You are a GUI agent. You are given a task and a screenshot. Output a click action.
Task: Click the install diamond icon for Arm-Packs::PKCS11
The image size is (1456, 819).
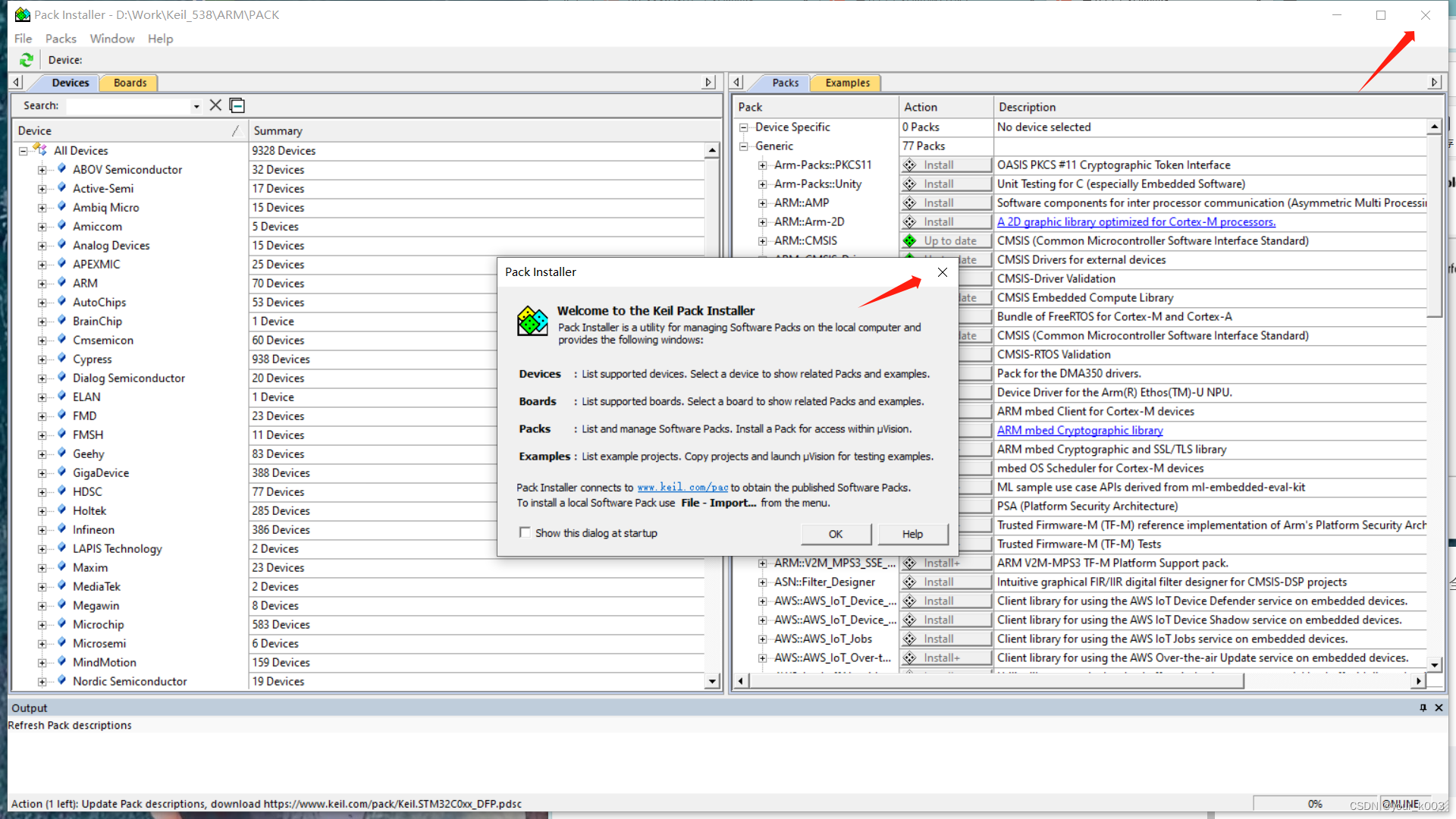click(909, 165)
